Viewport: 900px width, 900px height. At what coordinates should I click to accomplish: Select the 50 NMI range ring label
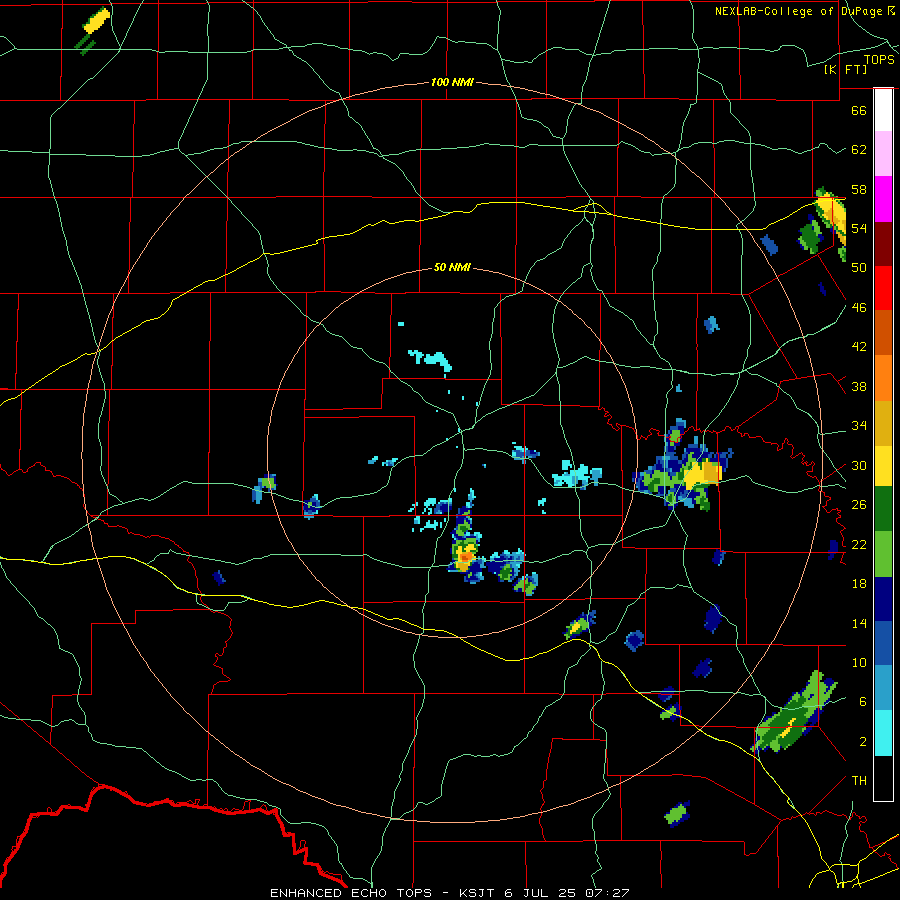pyautogui.click(x=452, y=267)
